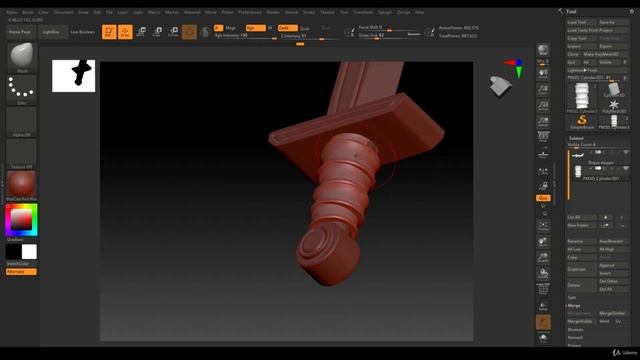The image size is (640, 360).
Task: Toggle the Zsub sculpt mode
Action: click(304, 28)
